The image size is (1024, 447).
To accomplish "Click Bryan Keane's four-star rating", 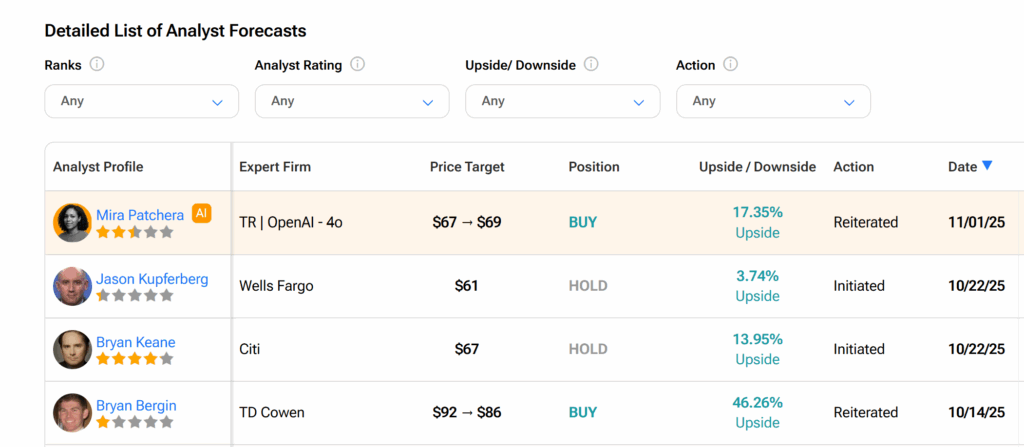I will (134, 359).
